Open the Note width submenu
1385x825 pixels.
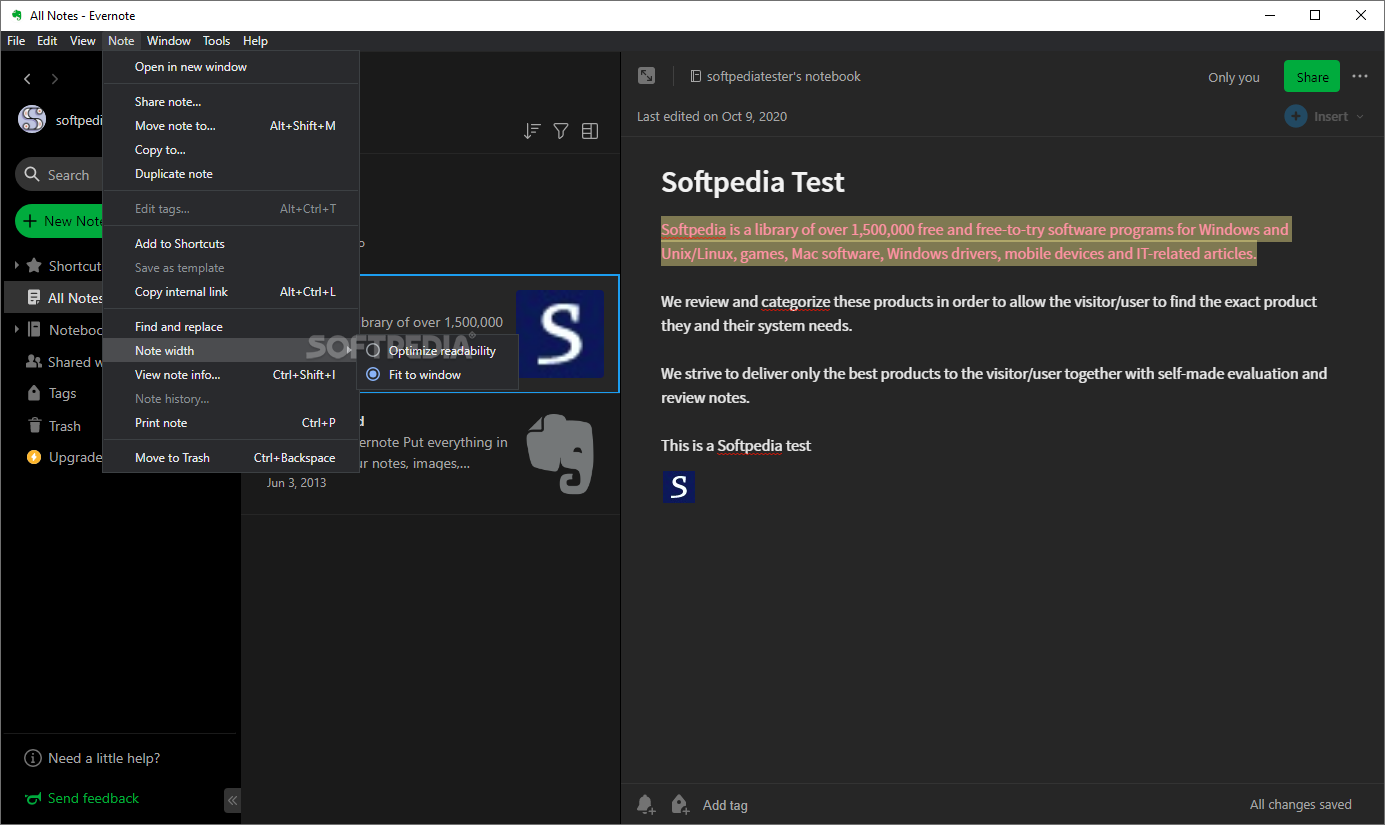pyautogui.click(x=230, y=351)
